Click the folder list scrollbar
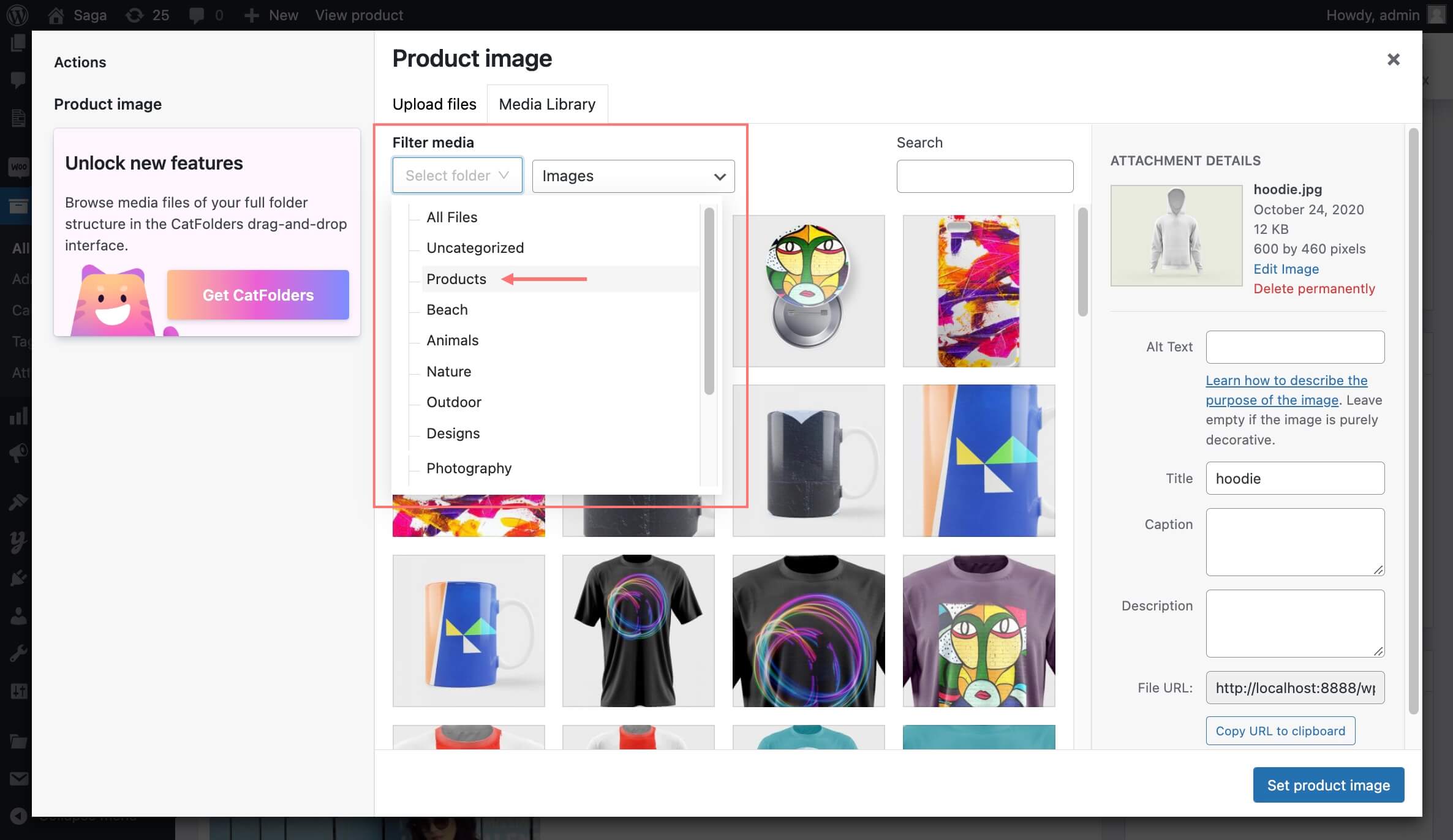The image size is (1453, 840). point(709,301)
